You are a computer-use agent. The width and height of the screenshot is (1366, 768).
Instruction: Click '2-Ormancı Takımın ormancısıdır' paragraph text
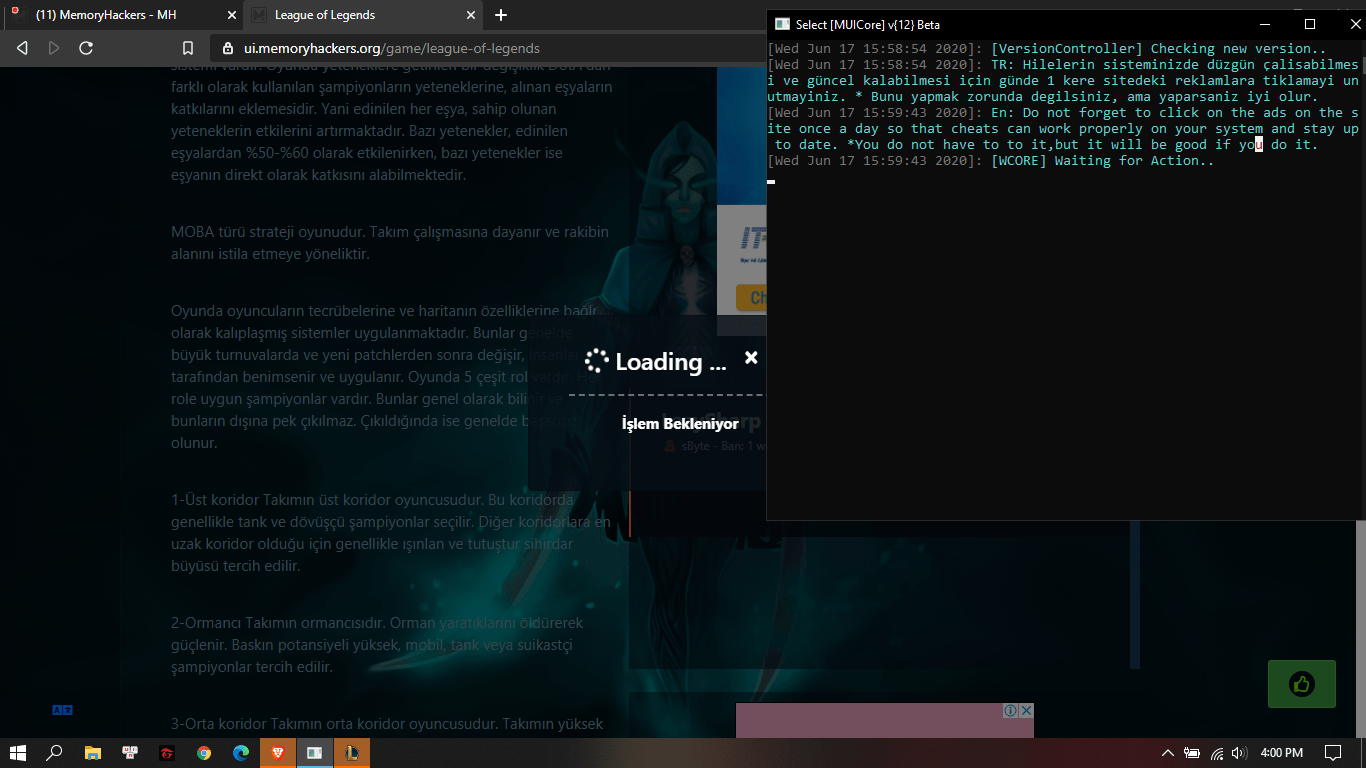377,644
